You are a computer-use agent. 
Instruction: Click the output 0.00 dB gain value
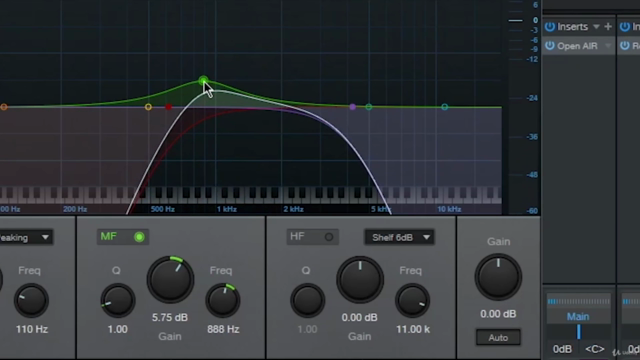498,314
